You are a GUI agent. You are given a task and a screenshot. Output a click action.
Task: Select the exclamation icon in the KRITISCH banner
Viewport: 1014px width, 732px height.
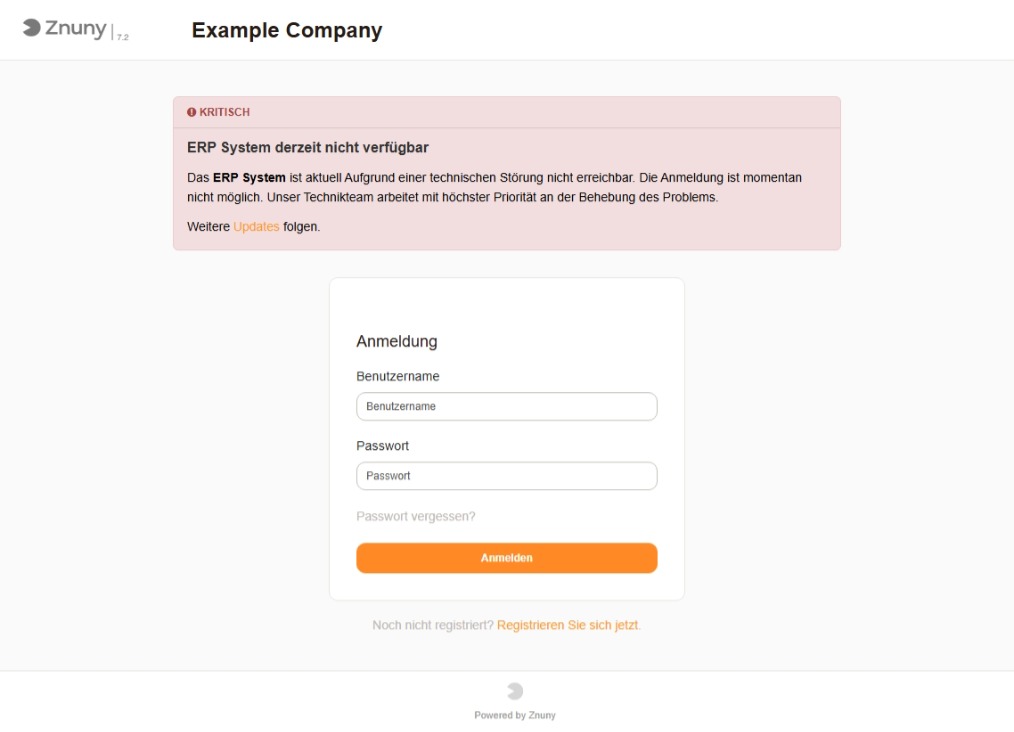192,112
